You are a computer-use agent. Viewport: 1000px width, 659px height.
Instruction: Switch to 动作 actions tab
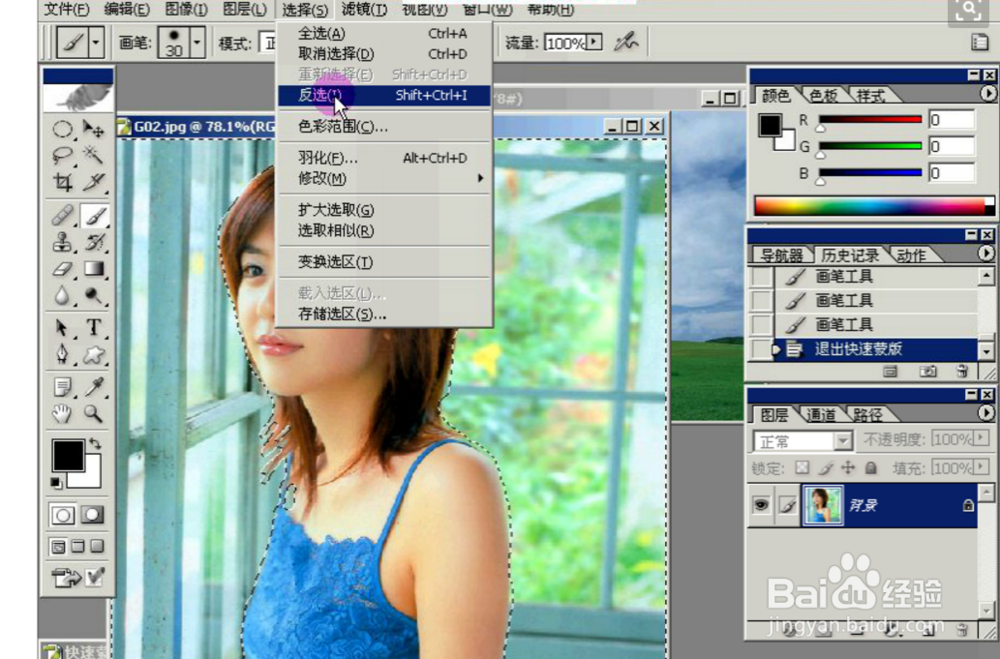click(x=911, y=255)
